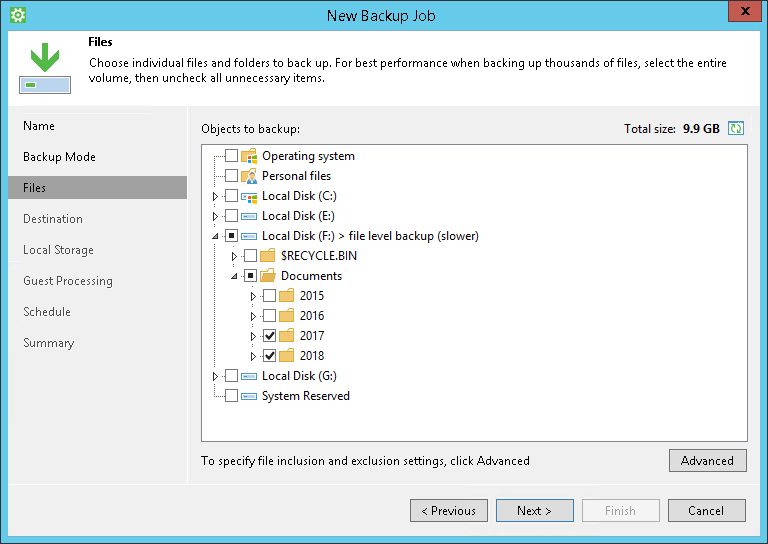Select the Documents folder label
The height and width of the screenshot is (544, 768).
[x=311, y=276]
